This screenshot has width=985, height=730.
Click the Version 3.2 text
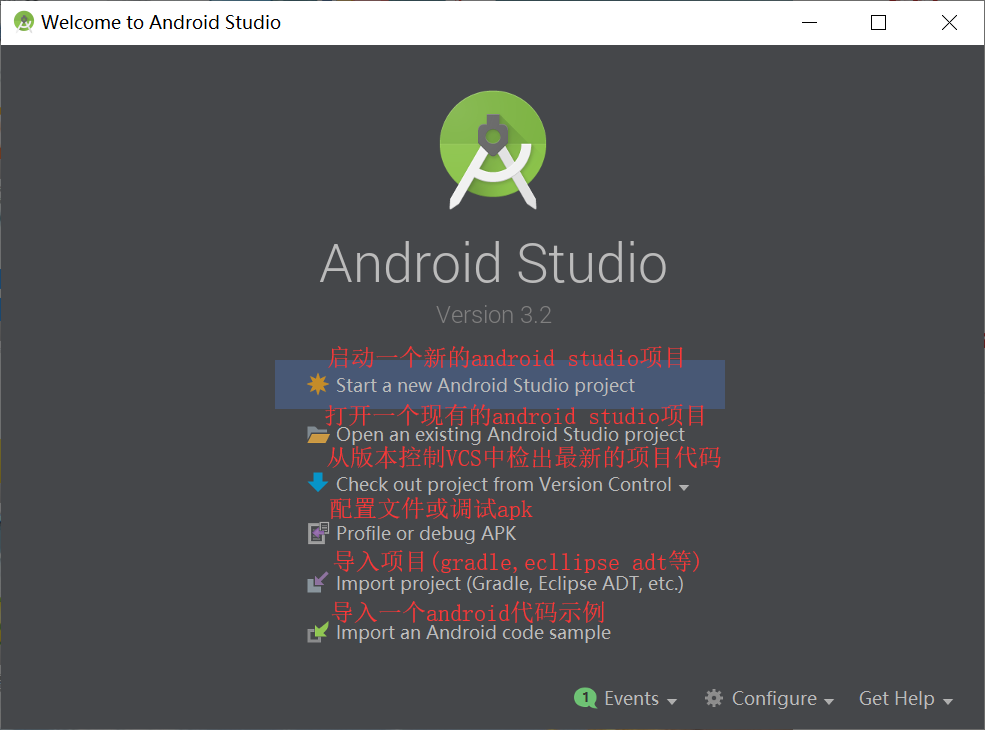pos(494,315)
